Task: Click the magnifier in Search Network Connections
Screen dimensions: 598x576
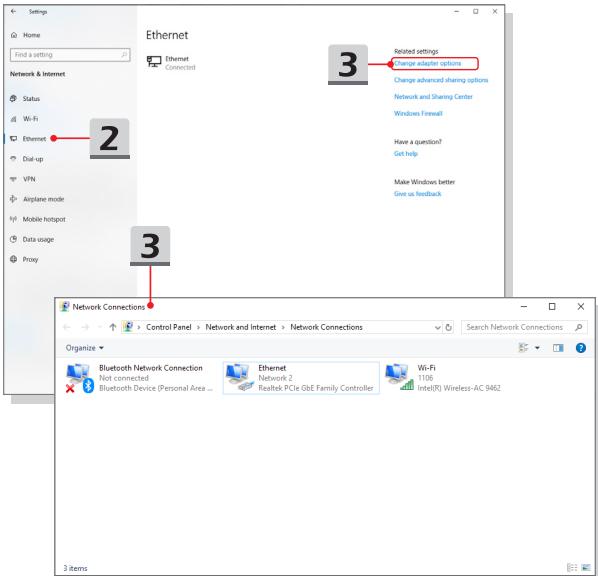Action: (579, 327)
